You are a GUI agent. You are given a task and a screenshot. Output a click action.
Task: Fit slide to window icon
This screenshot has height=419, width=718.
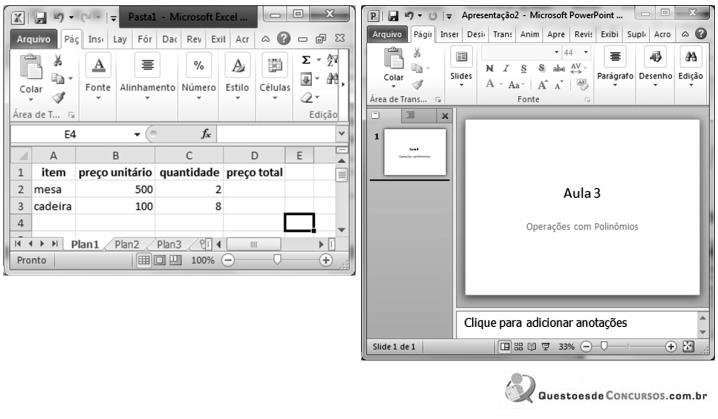(x=688, y=347)
